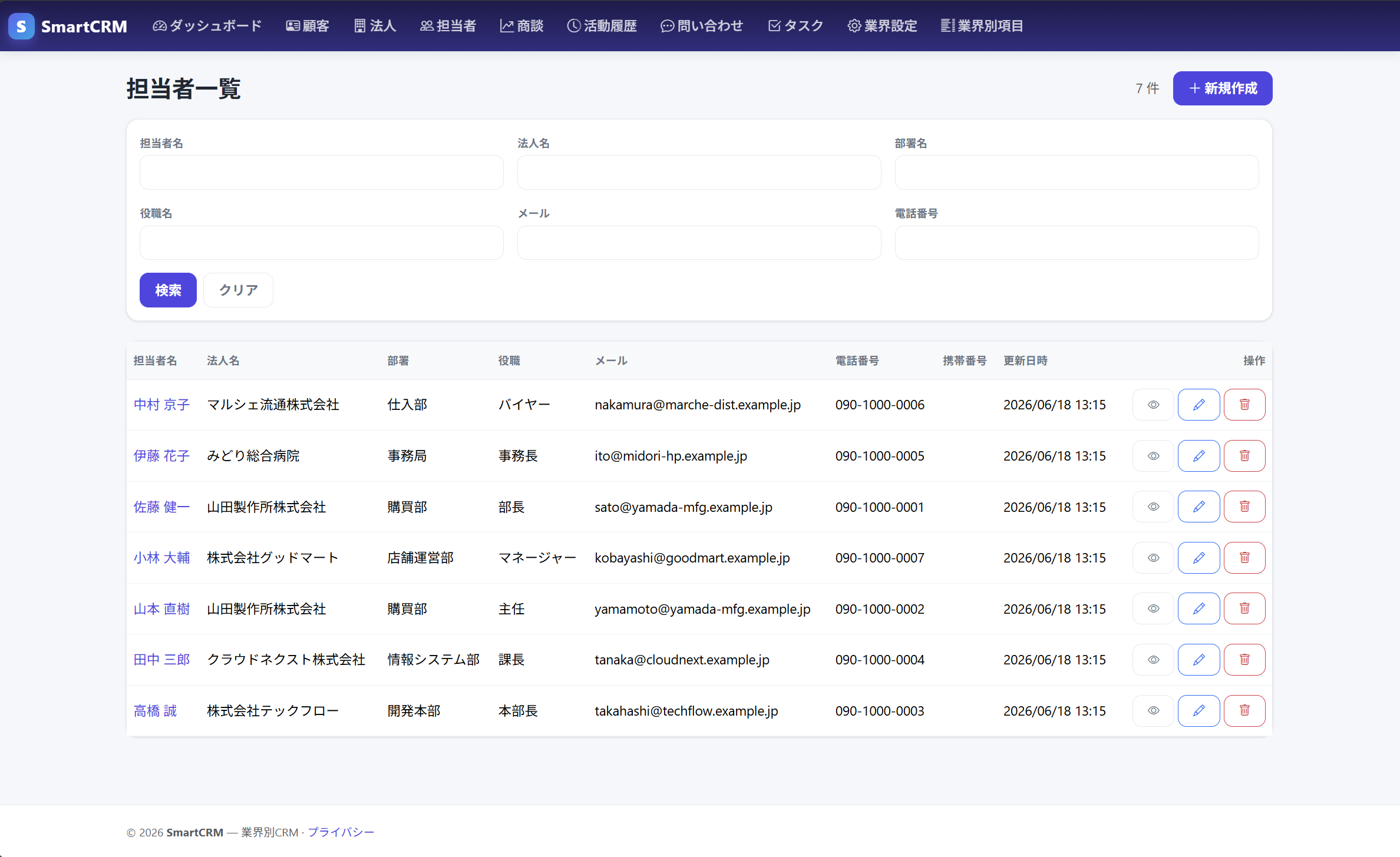The width and height of the screenshot is (1400, 857).
Task: View details for 小林 大輔 via eye icon
Action: point(1153,558)
